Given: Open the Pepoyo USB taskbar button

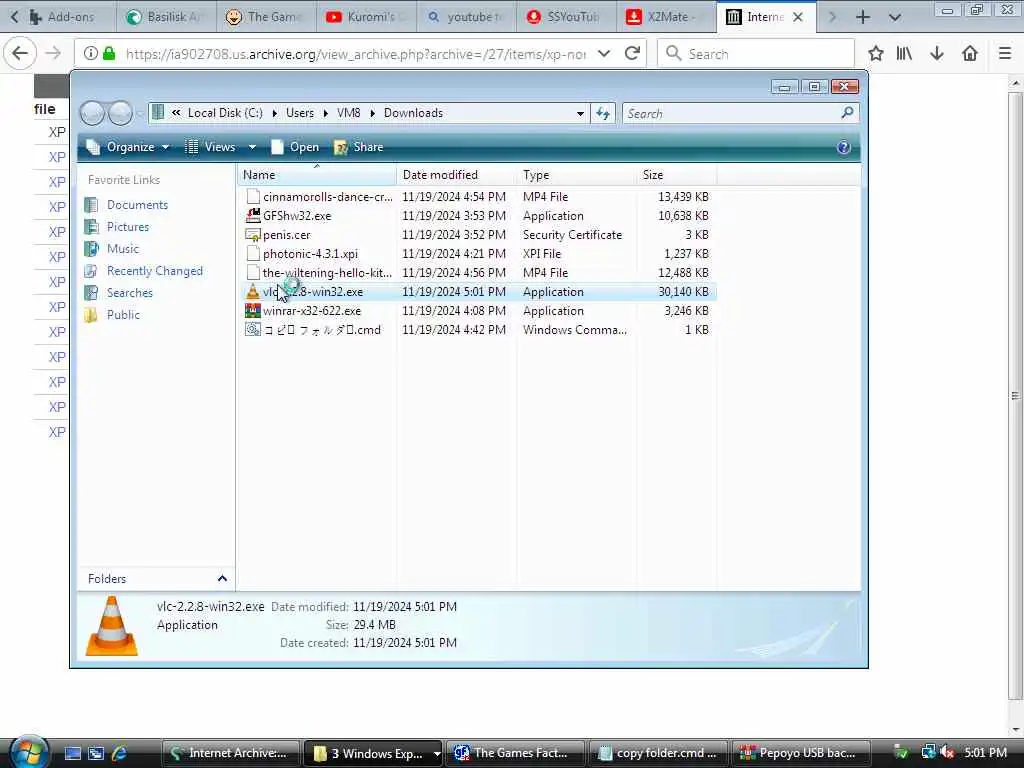Looking at the screenshot, I should [x=802, y=753].
